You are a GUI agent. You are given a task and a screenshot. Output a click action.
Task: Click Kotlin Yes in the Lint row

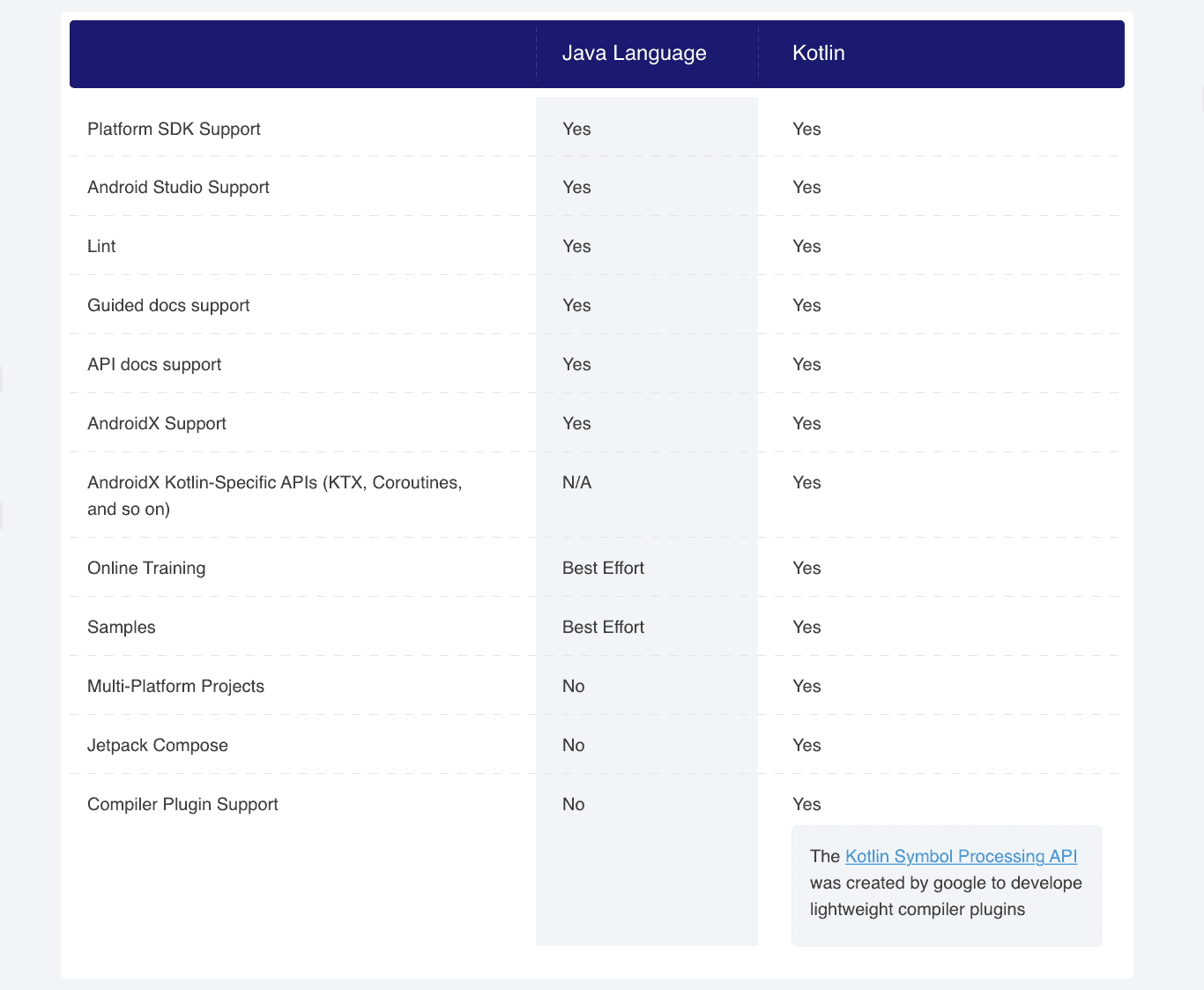806,246
